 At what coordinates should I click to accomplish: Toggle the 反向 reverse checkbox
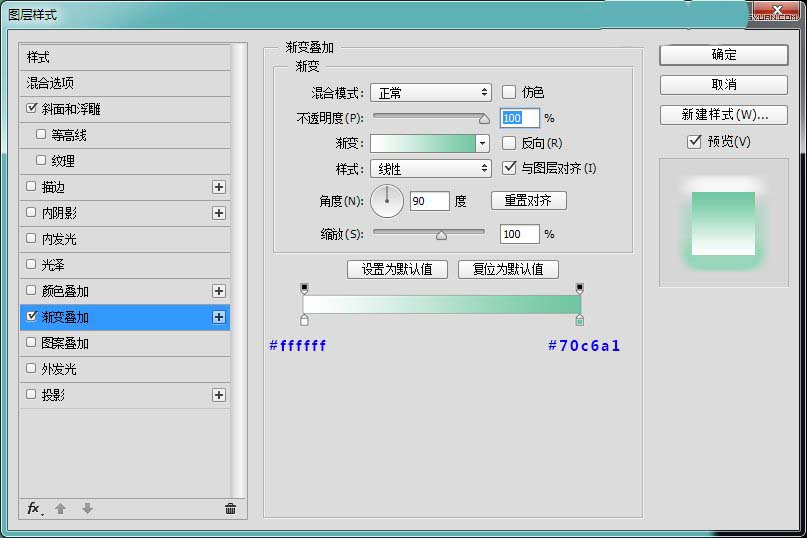click(509, 143)
